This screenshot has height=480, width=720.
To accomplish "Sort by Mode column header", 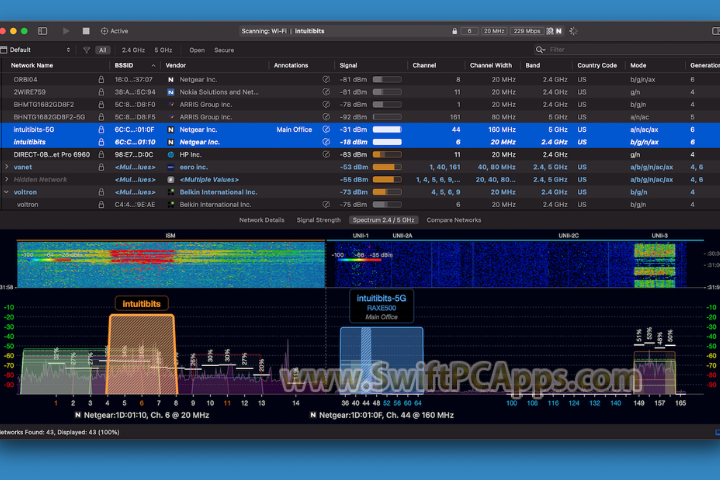I will point(638,65).
